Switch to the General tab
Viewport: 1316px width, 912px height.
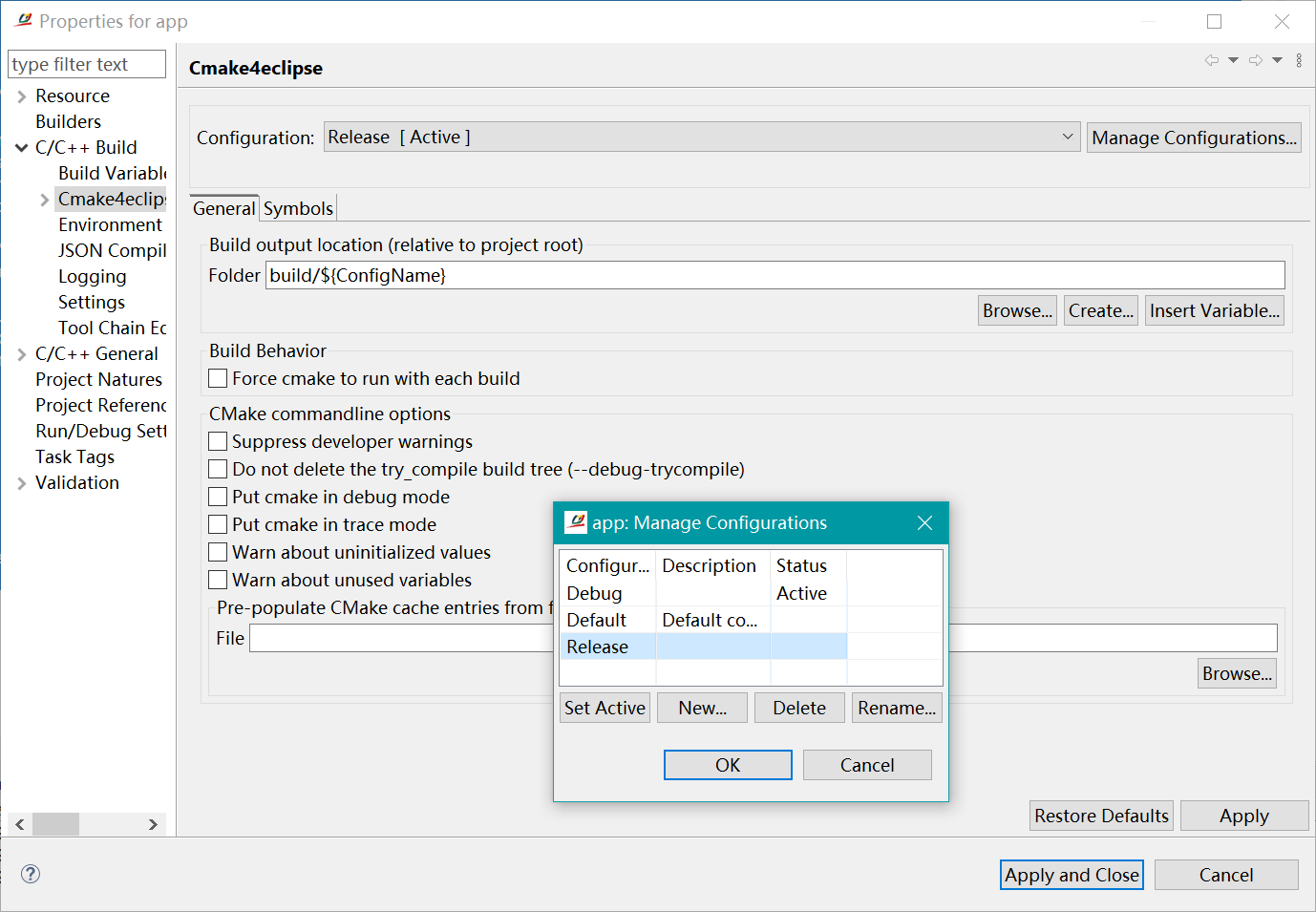click(224, 208)
